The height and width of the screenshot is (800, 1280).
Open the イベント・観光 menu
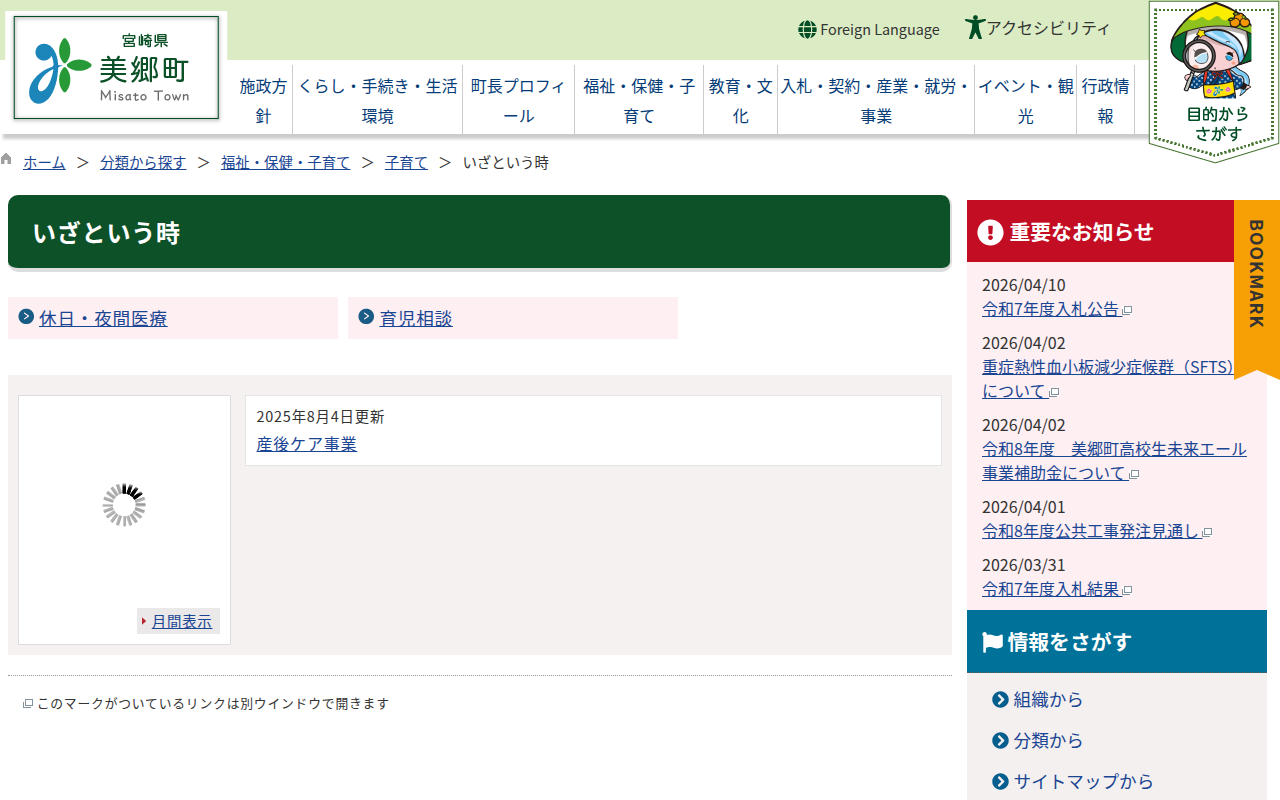pos(1026,101)
